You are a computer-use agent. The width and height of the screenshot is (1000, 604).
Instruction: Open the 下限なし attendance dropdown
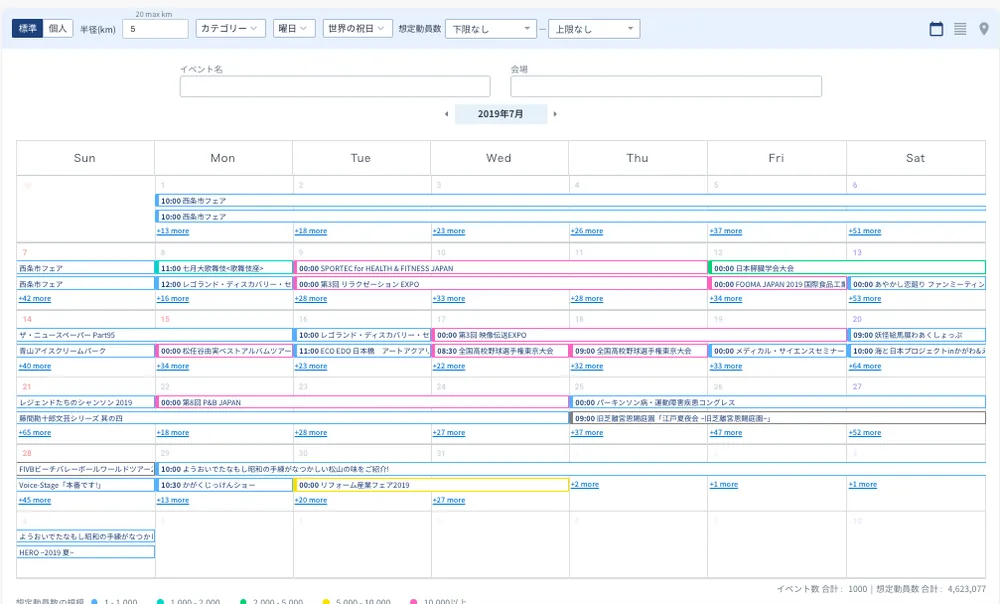490,29
